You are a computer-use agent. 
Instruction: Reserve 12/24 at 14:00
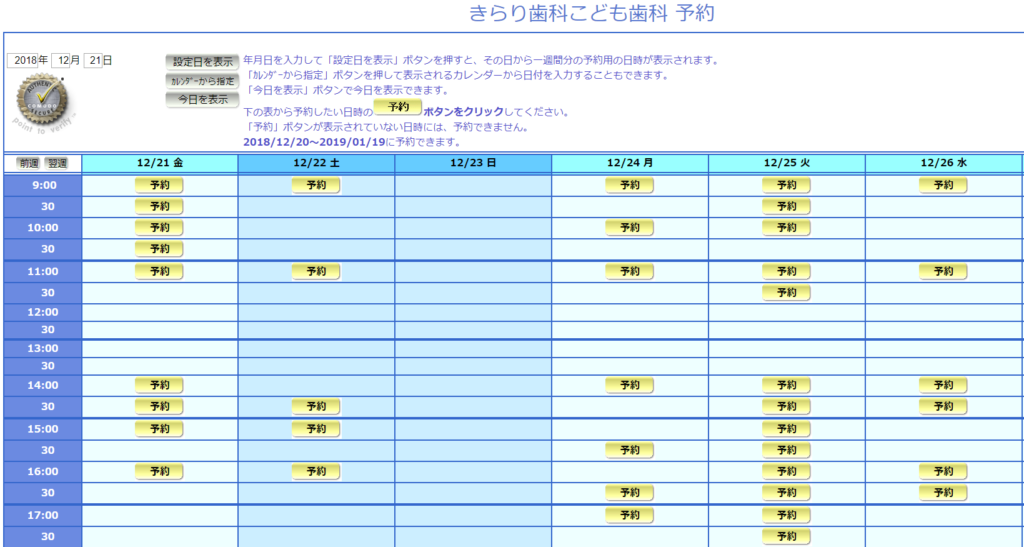click(630, 386)
